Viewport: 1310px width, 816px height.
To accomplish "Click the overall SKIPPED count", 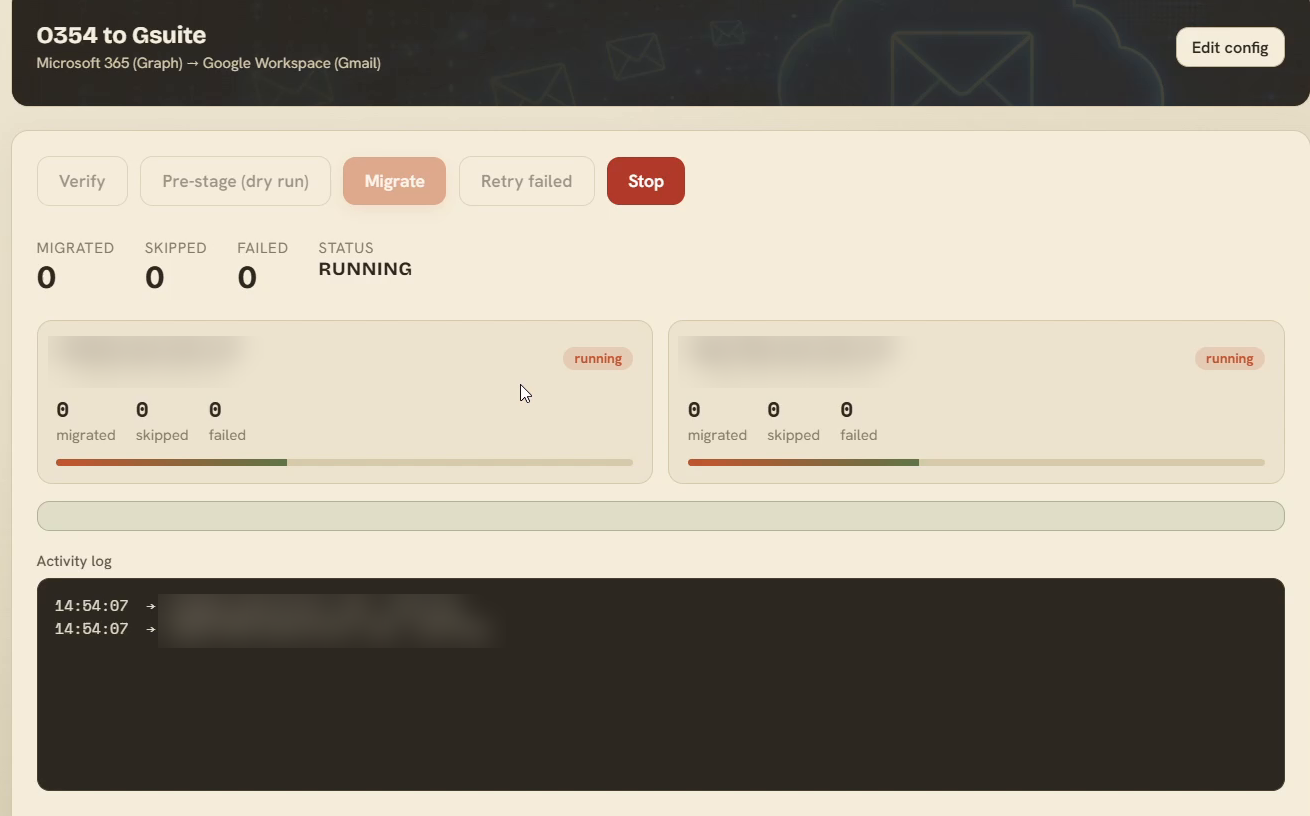I will coord(154,278).
